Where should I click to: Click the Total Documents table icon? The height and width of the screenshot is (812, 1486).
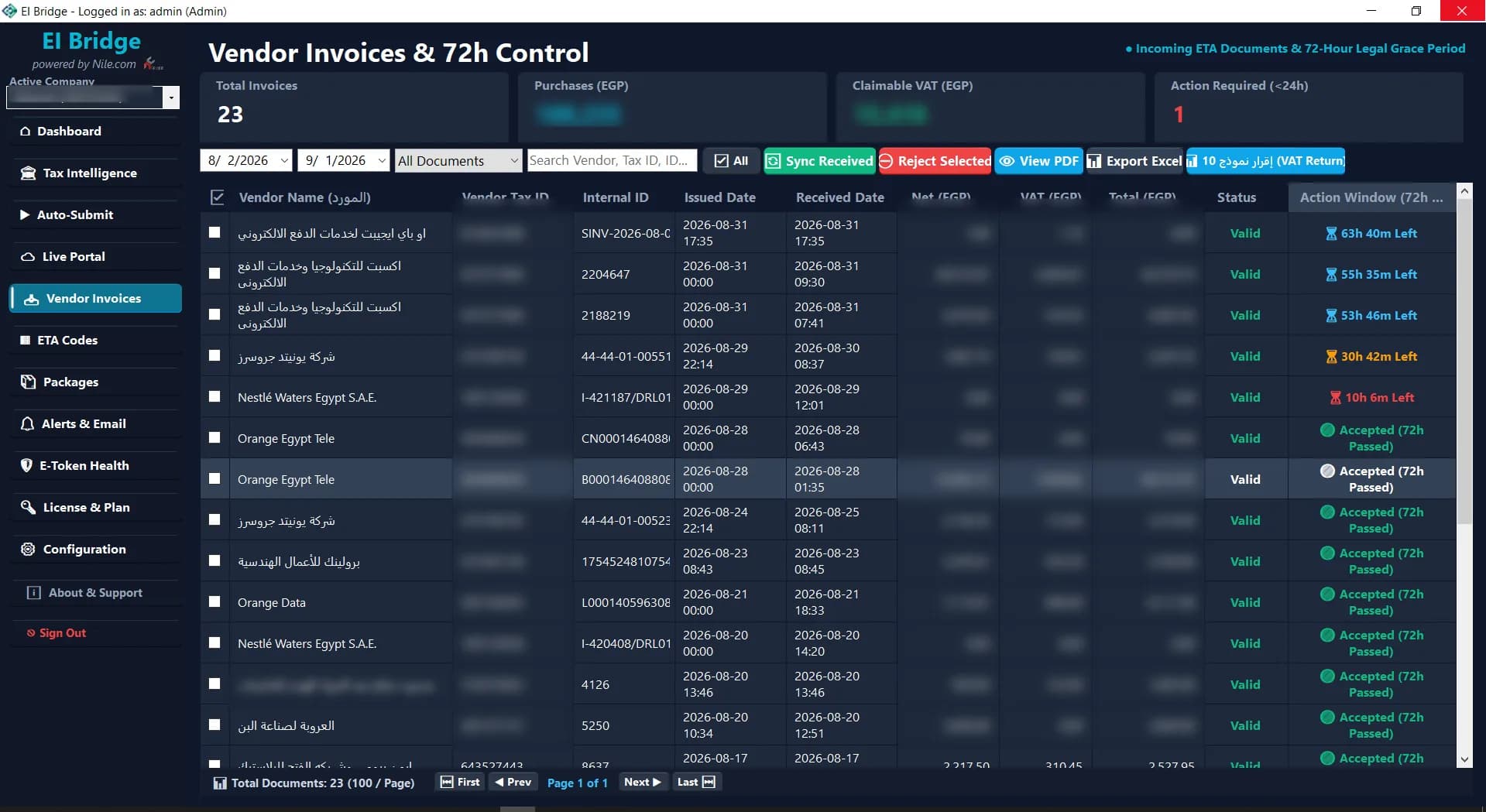(220, 783)
